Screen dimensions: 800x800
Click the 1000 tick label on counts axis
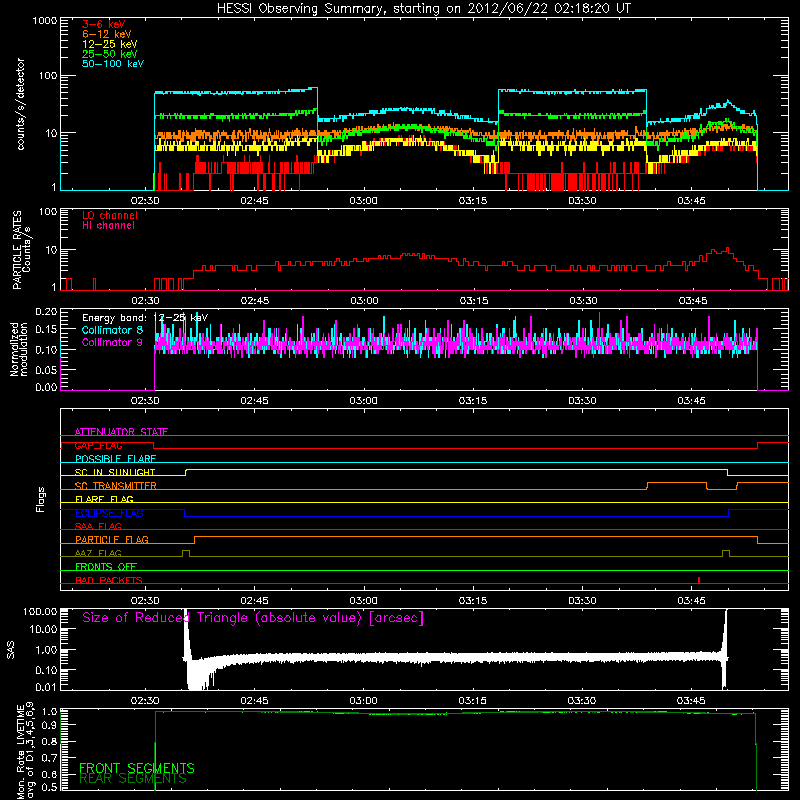pos(45,21)
